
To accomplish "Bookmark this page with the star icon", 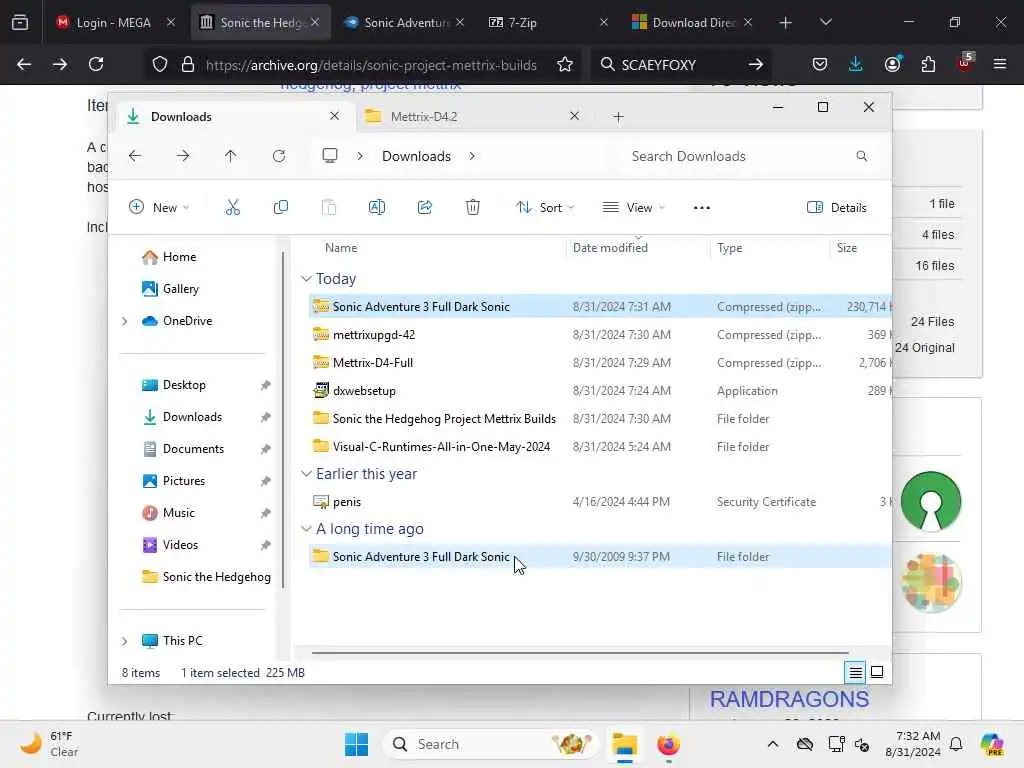I will tap(565, 65).
